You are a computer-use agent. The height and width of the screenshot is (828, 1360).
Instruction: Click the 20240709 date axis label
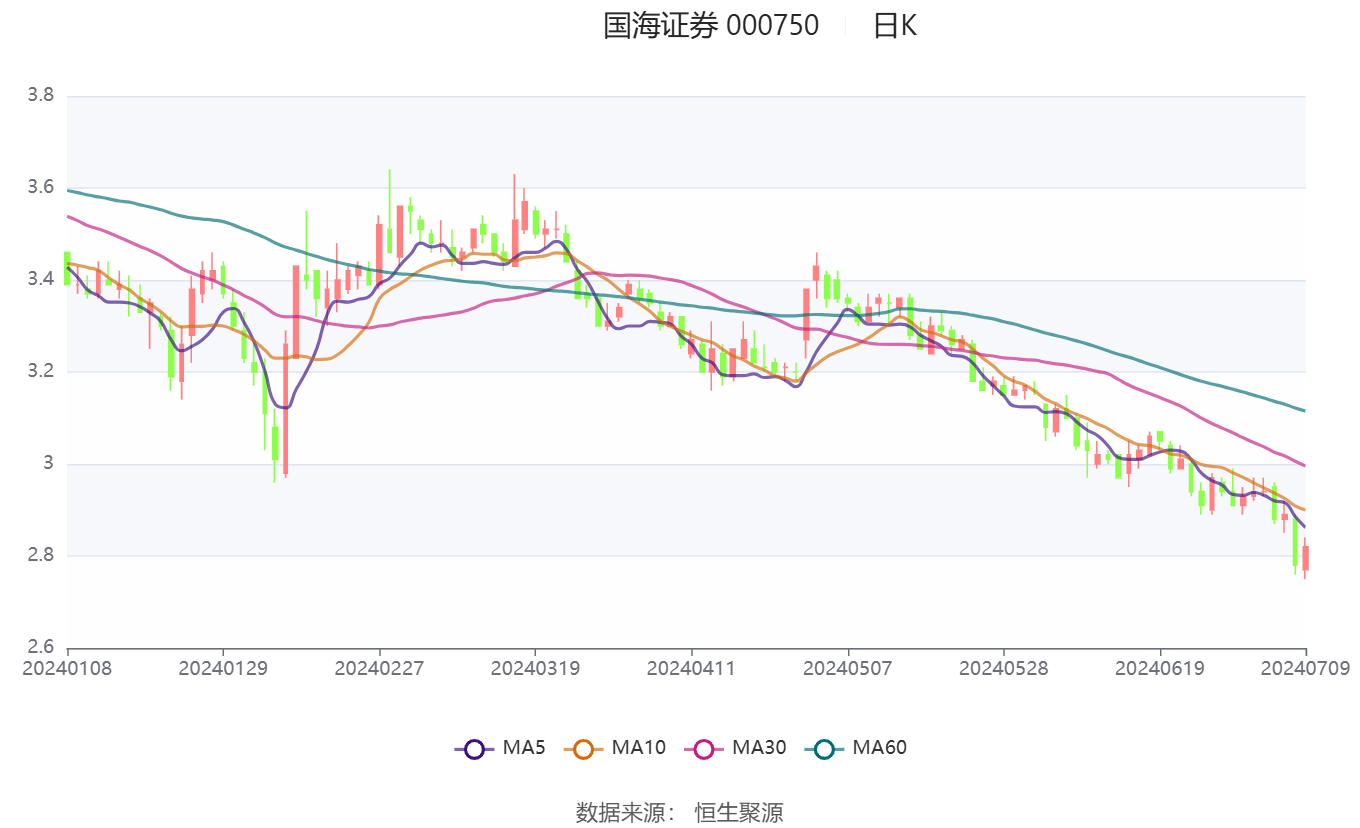coord(1306,668)
